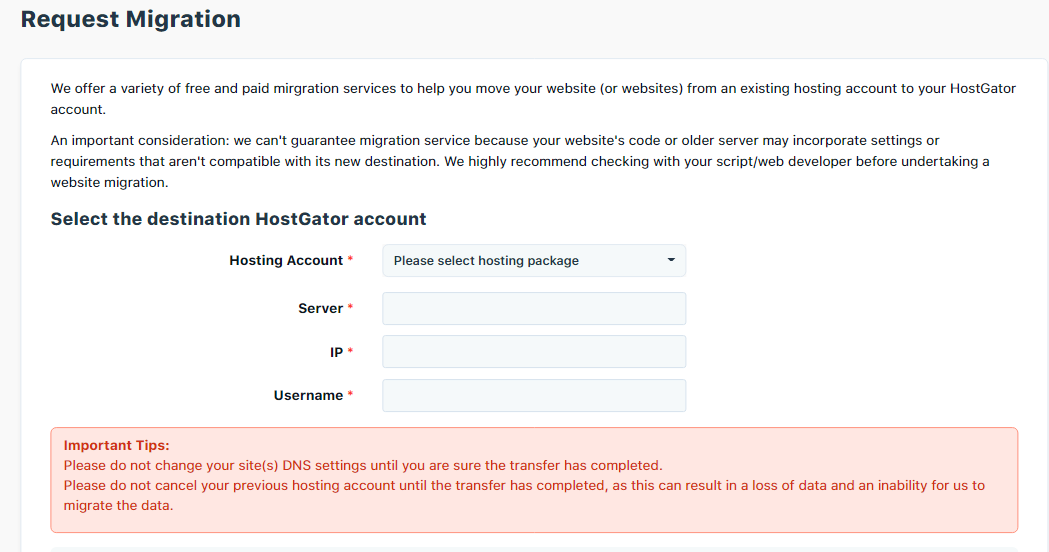Click the required asterisk next to Server

[x=350, y=307]
